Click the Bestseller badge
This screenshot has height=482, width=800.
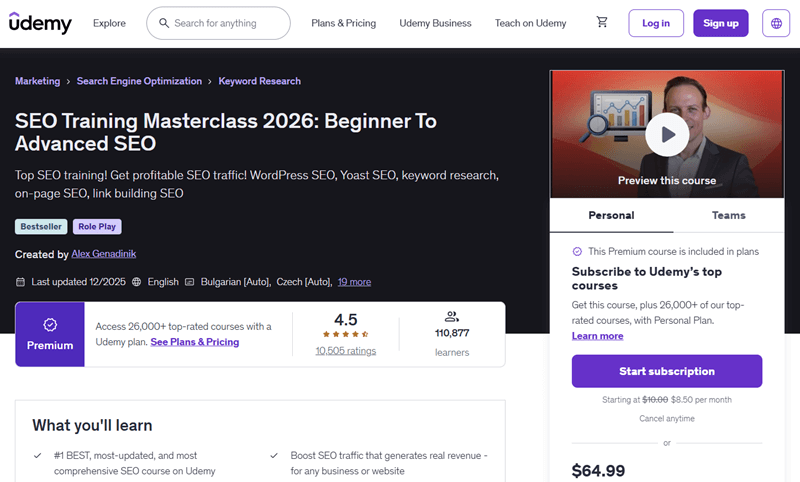pyautogui.click(x=41, y=226)
